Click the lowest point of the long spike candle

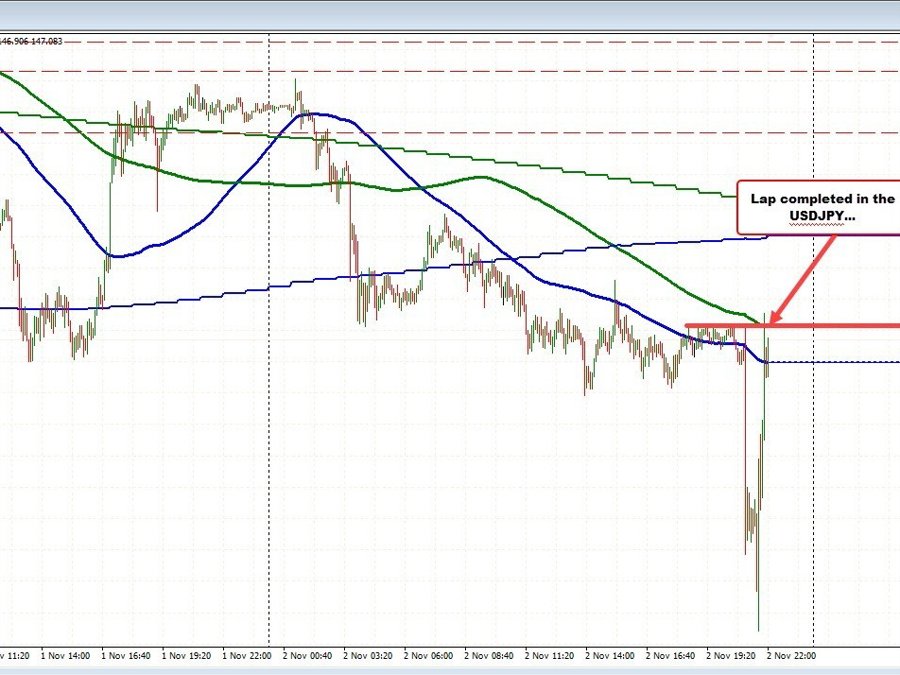pyautogui.click(x=758, y=630)
